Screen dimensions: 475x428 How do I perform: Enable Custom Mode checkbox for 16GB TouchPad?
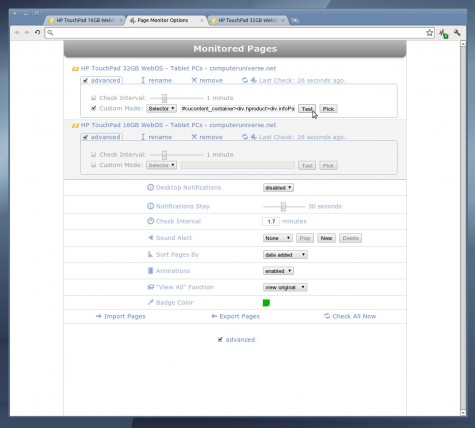(x=93, y=165)
